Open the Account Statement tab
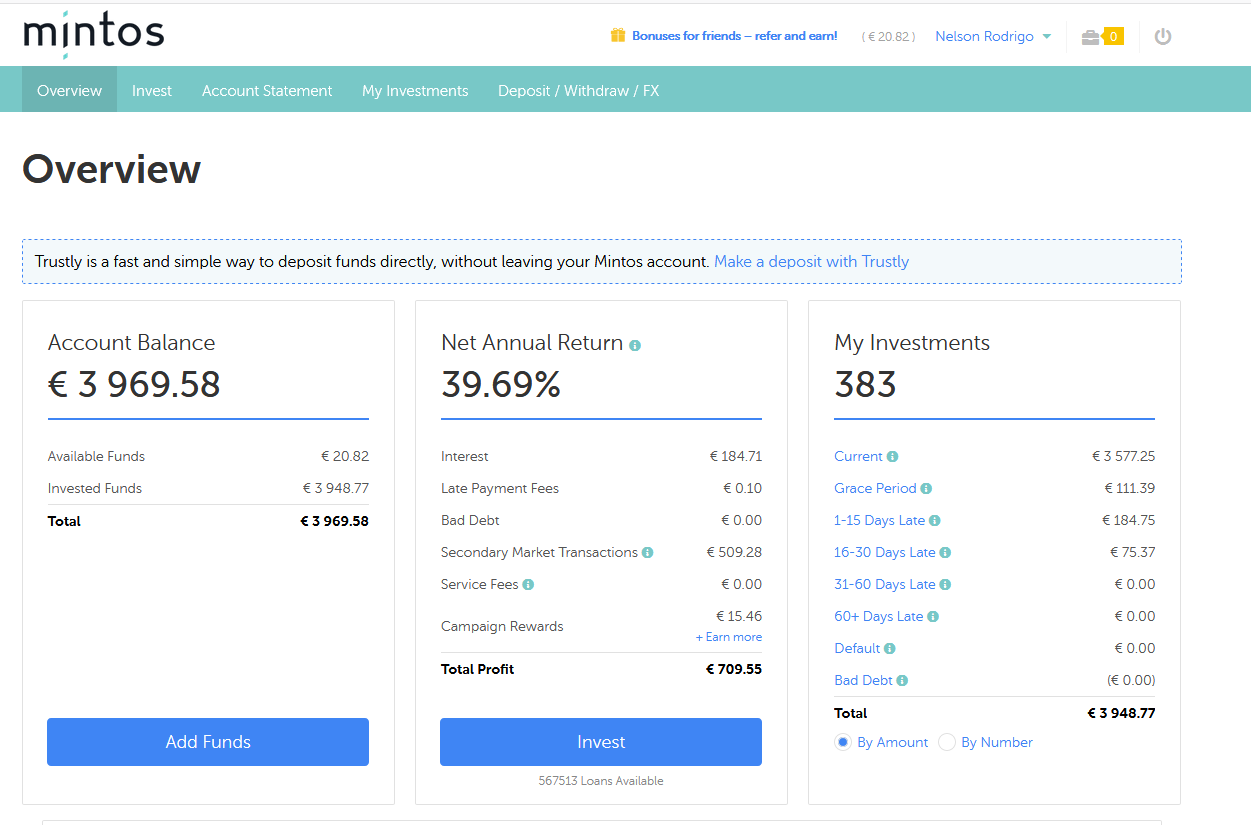Image resolution: width=1251 pixels, height=825 pixels. pos(267,91)
